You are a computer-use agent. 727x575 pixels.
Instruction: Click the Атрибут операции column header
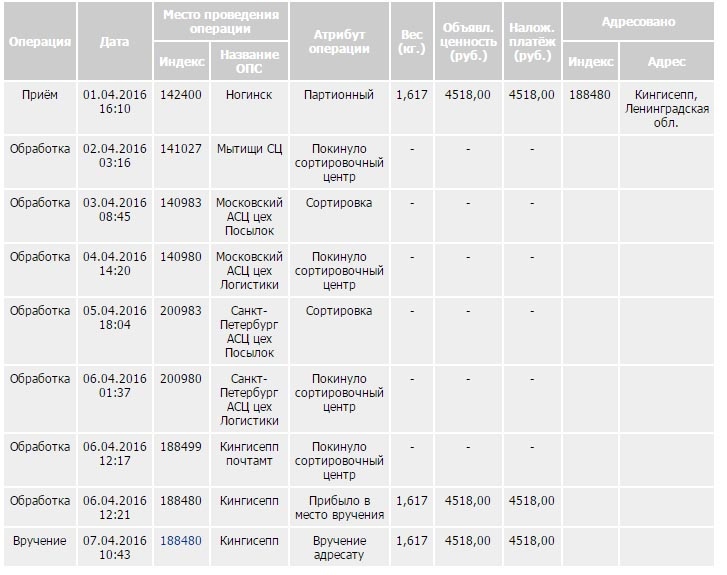tap(339, 41)
